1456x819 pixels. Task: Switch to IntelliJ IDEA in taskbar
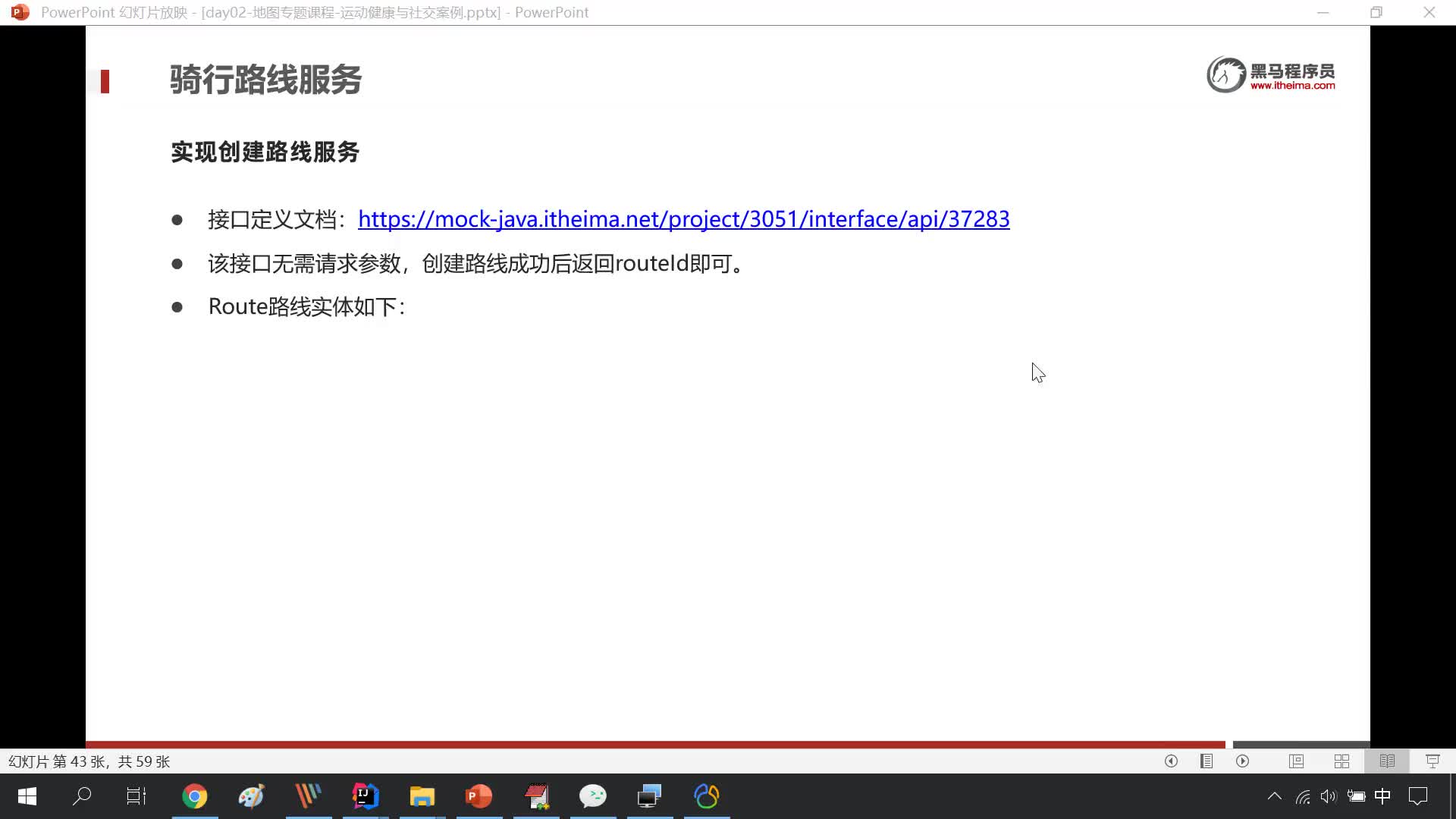(x=366, y=796)
